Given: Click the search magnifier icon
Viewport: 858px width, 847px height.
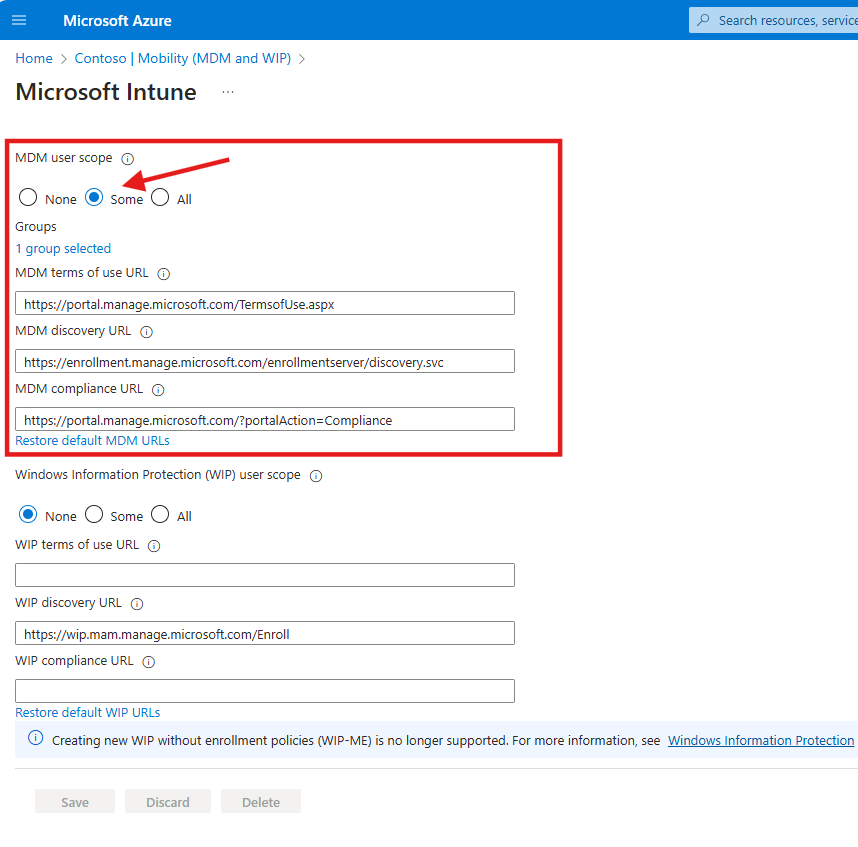Looking at the screenshot, I should coord(704,20).
